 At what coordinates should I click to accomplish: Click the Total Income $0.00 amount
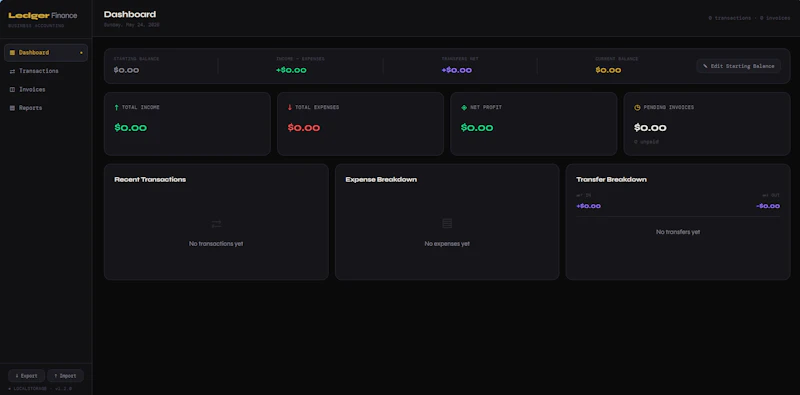tap(131, 128)
